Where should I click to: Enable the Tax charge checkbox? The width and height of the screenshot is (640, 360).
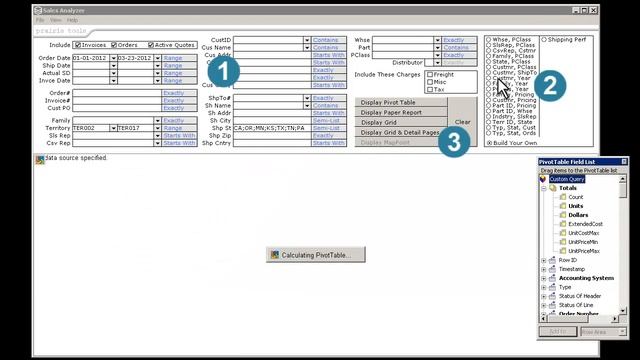click(430, 89)
